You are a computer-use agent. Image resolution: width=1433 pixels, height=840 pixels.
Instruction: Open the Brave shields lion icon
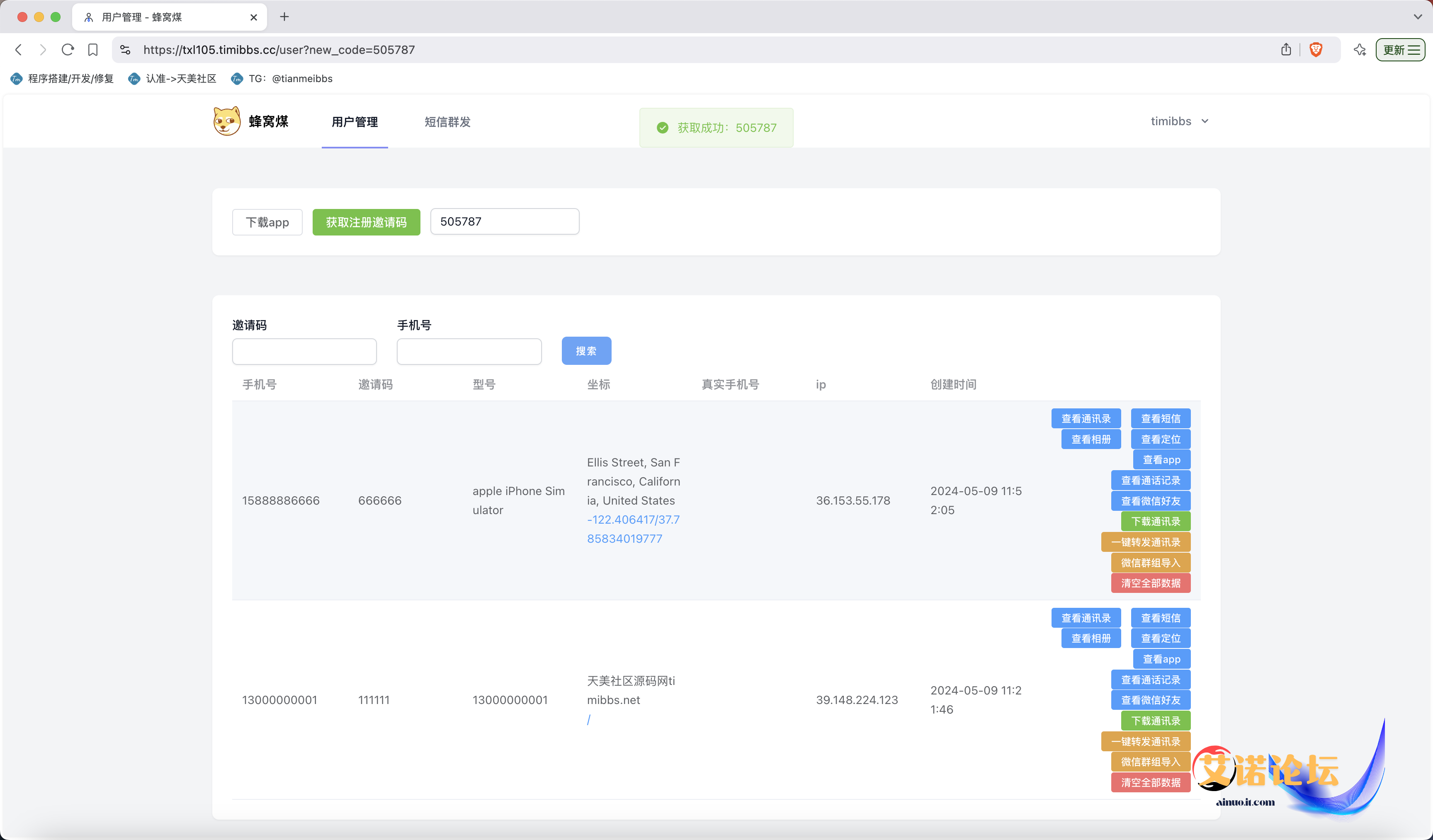[1315, 50]
